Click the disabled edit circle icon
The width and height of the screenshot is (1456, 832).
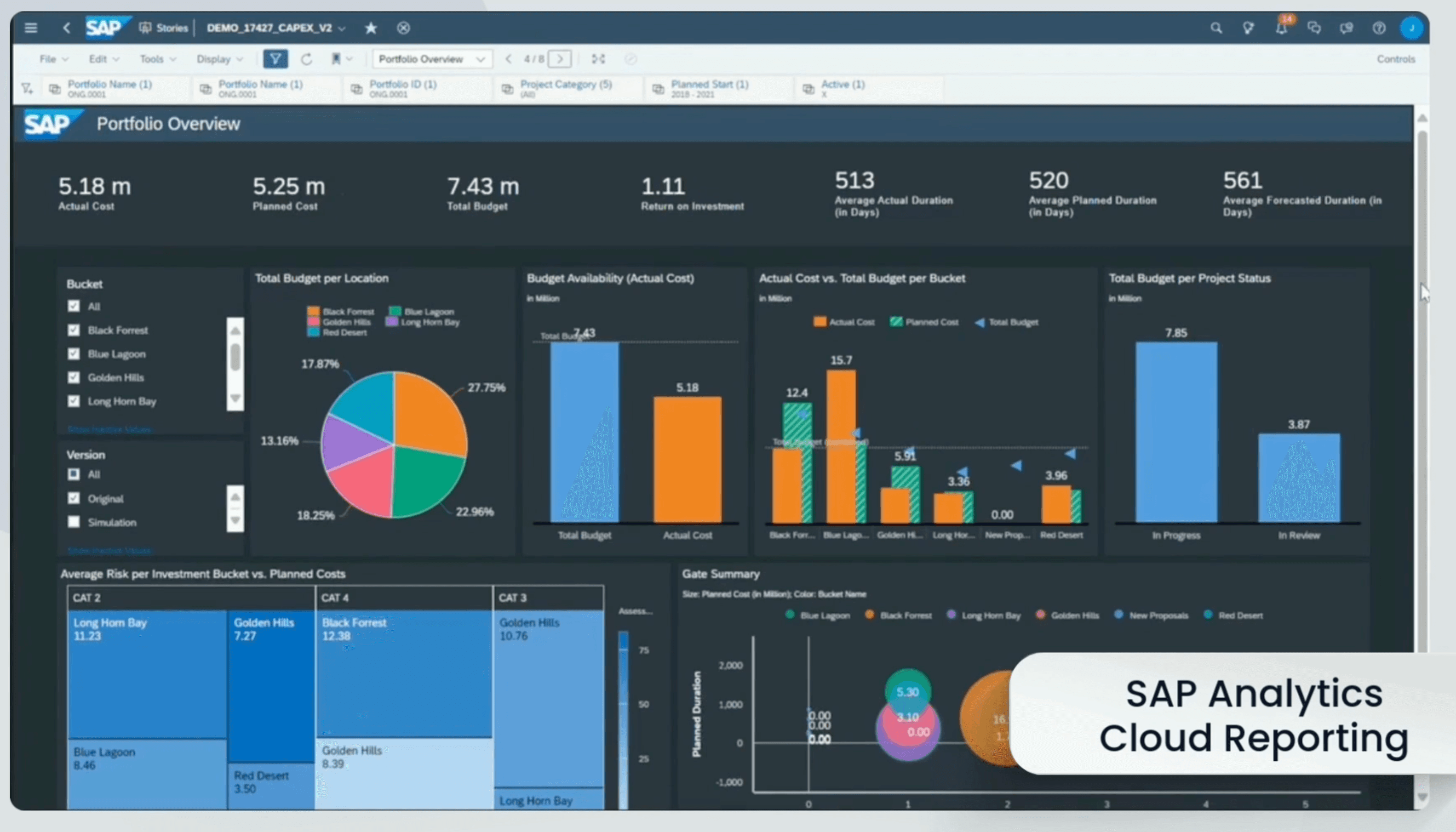pyautogui.click(x=631, y=59)
